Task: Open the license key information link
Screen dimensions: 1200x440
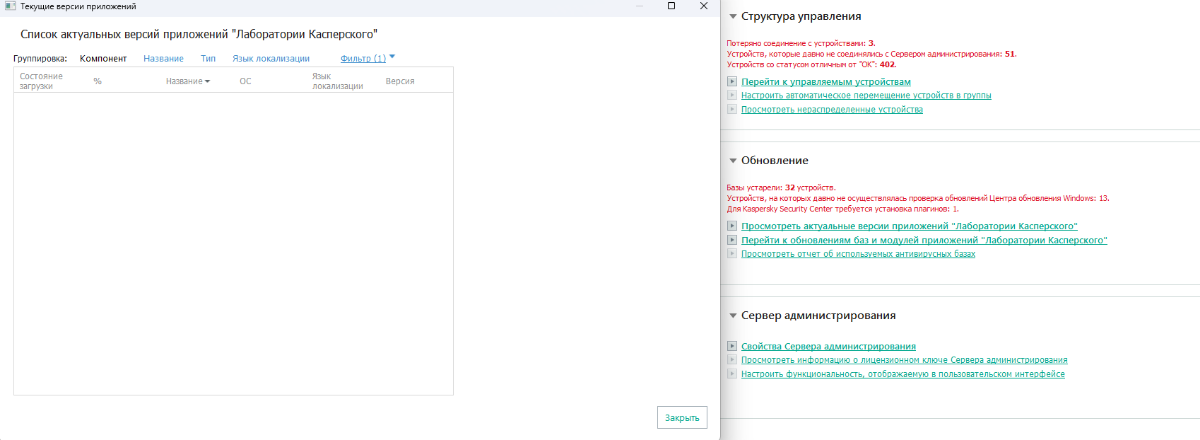Action: click(904, 359)
